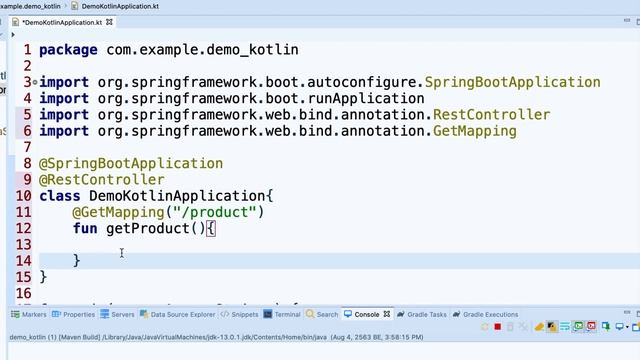Click the "/product" string literal
This screenshot has width=640, height=360.
click(215, 212)
